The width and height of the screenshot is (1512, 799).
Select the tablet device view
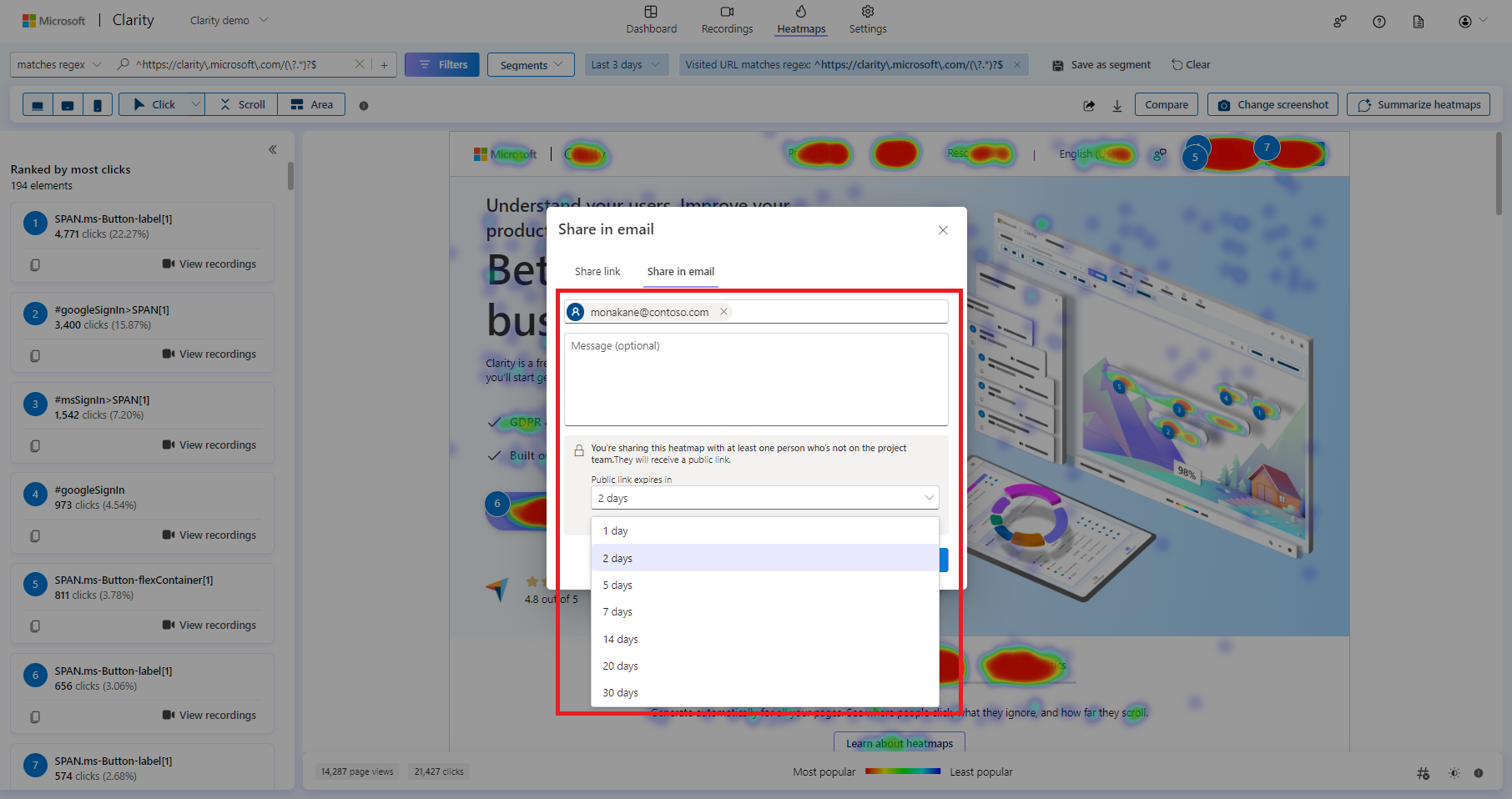click(68, 105)
